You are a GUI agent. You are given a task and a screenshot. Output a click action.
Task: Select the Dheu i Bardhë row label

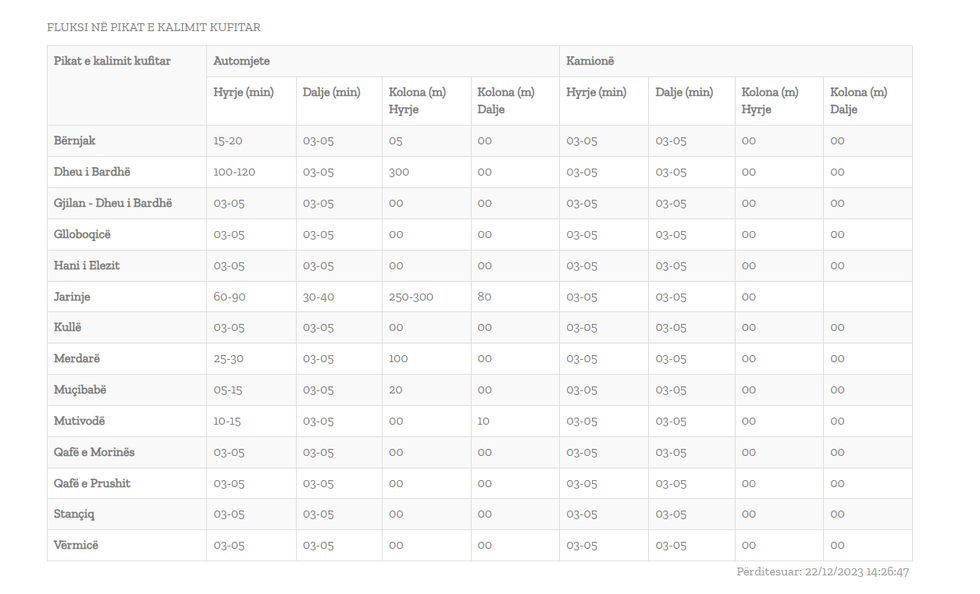click(92, 172)
